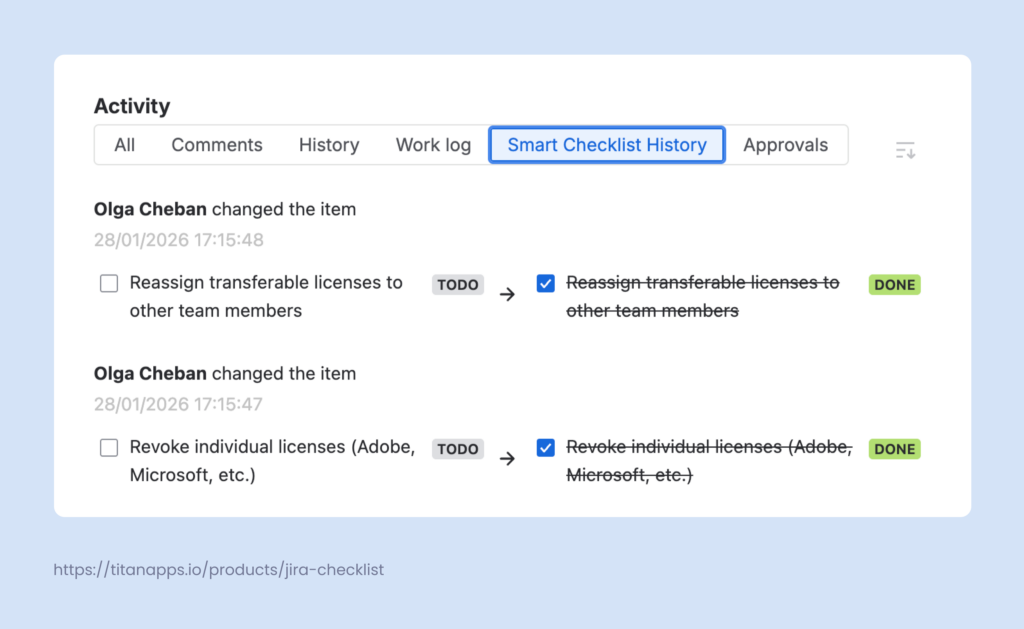Select the Work log tab

point(433,144)
